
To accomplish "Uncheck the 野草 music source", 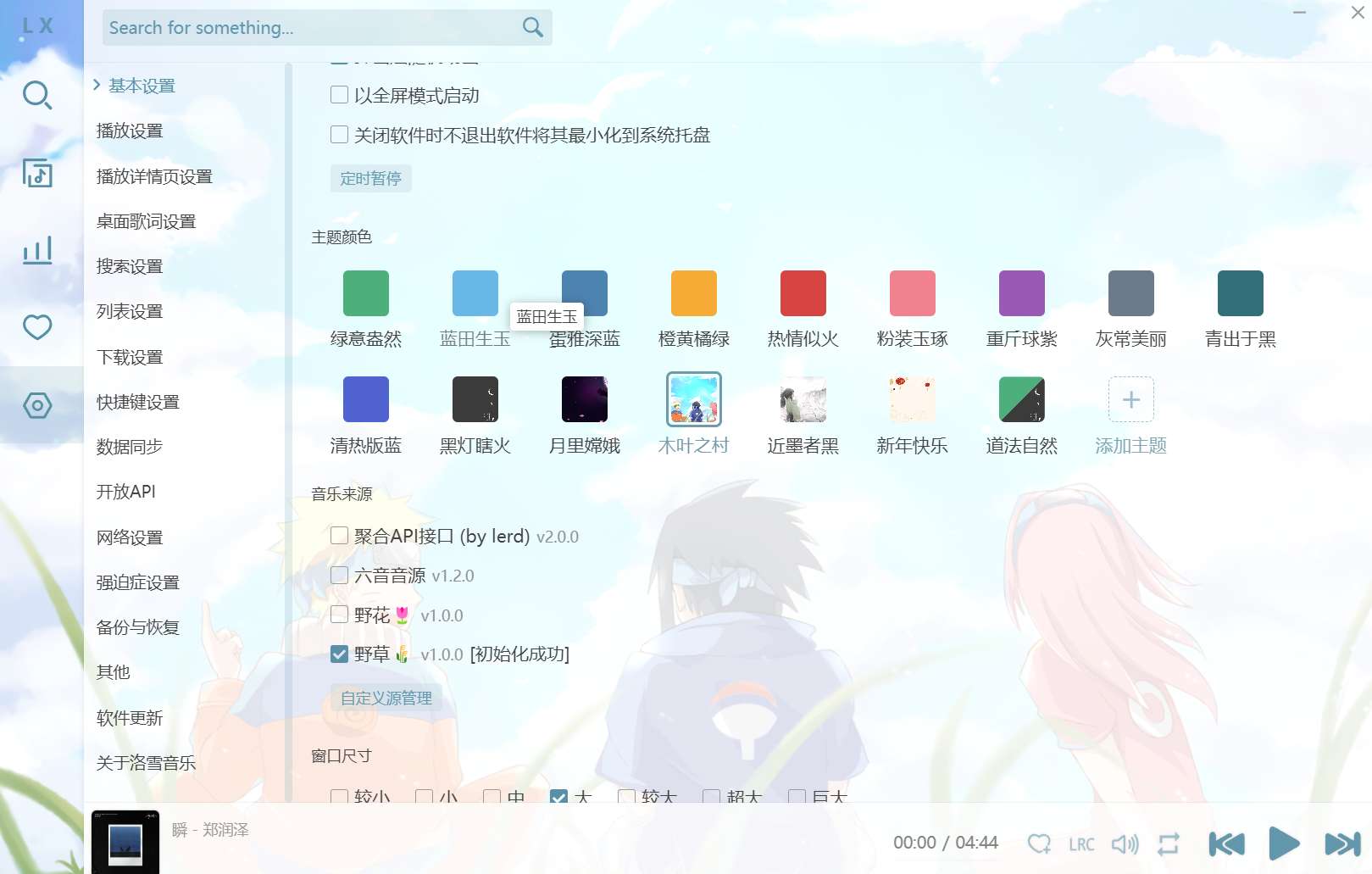I will pyautogui.click(x=339, y=654).
